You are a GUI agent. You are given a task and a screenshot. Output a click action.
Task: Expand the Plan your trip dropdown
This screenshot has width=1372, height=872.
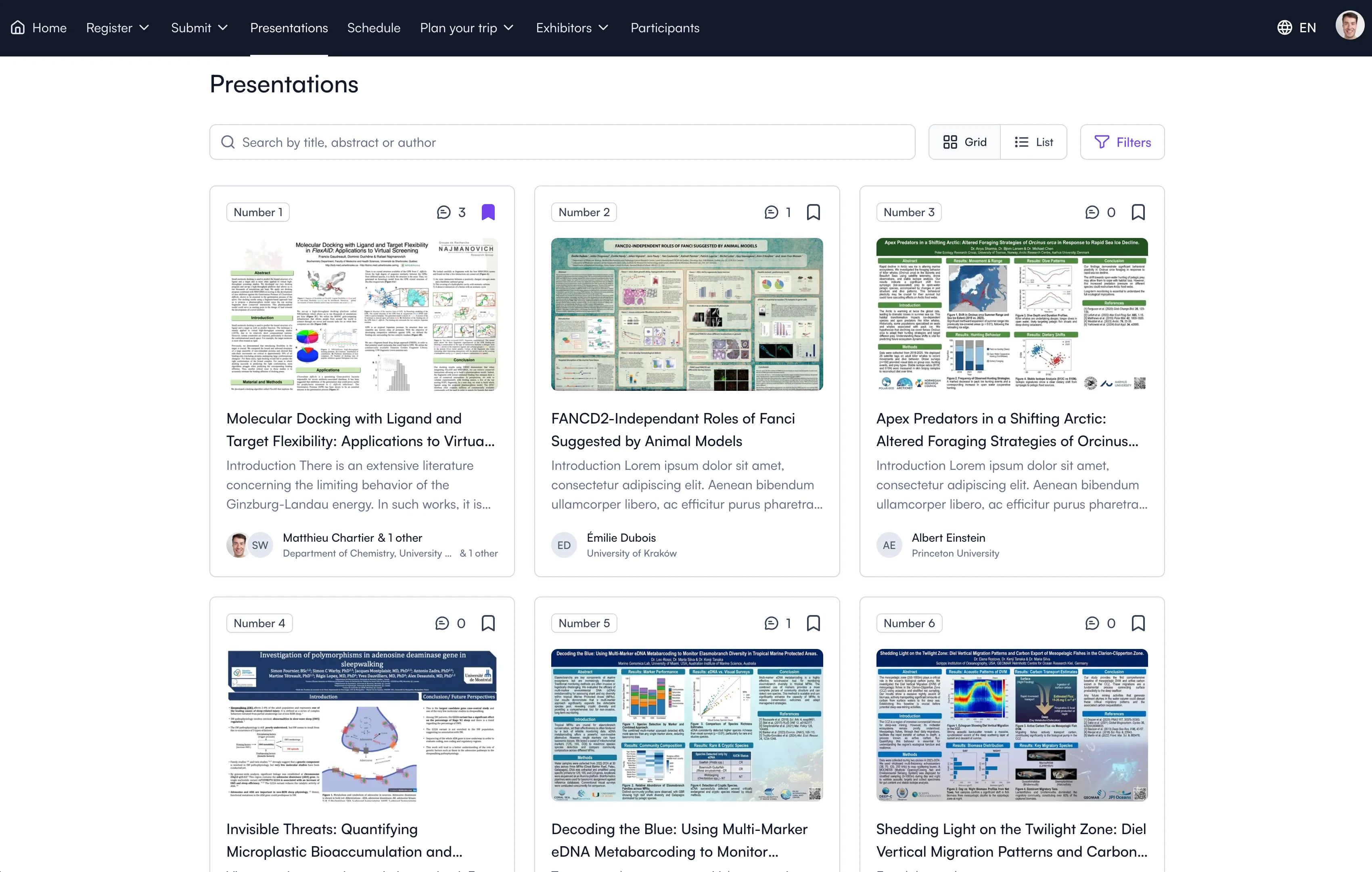tap(467, 27)
